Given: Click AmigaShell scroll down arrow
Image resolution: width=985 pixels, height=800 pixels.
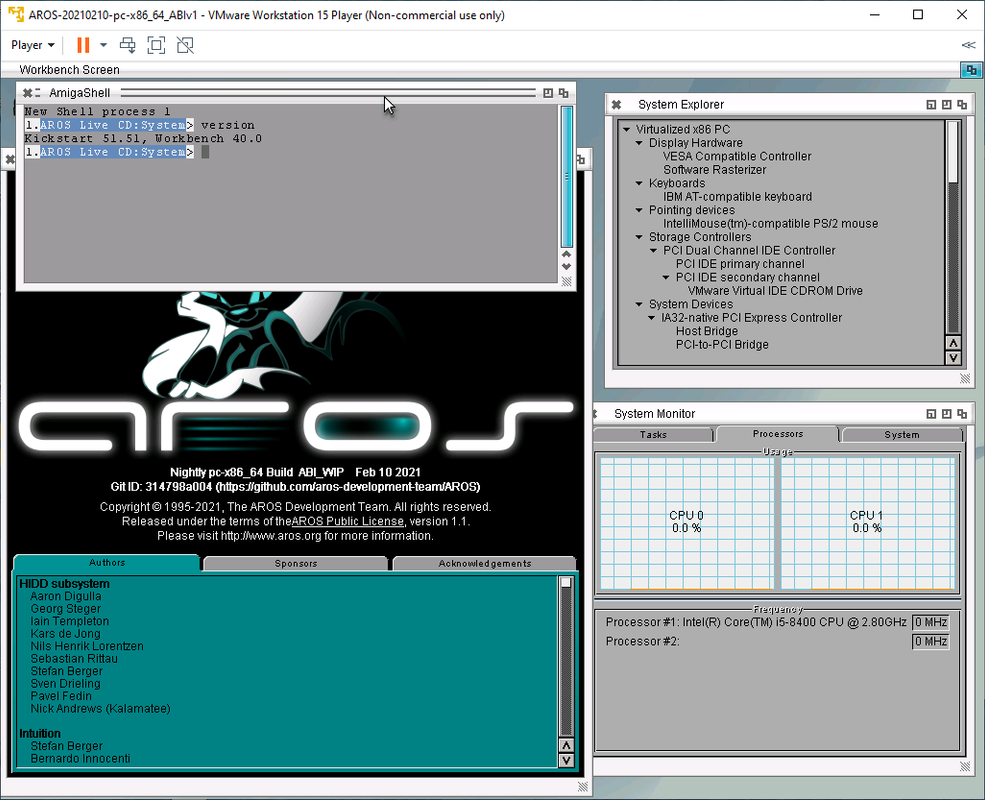Looking at the screenshot, I should [x=567, y=266].
